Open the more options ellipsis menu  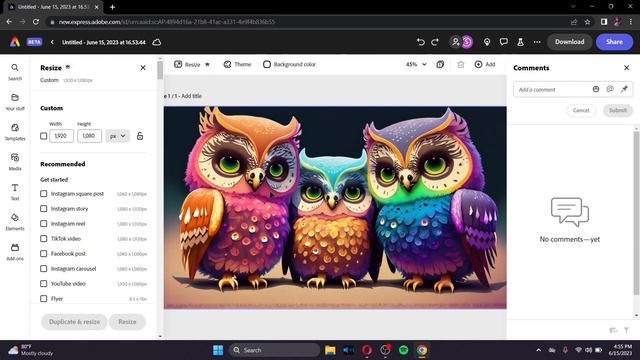[537, 42]
